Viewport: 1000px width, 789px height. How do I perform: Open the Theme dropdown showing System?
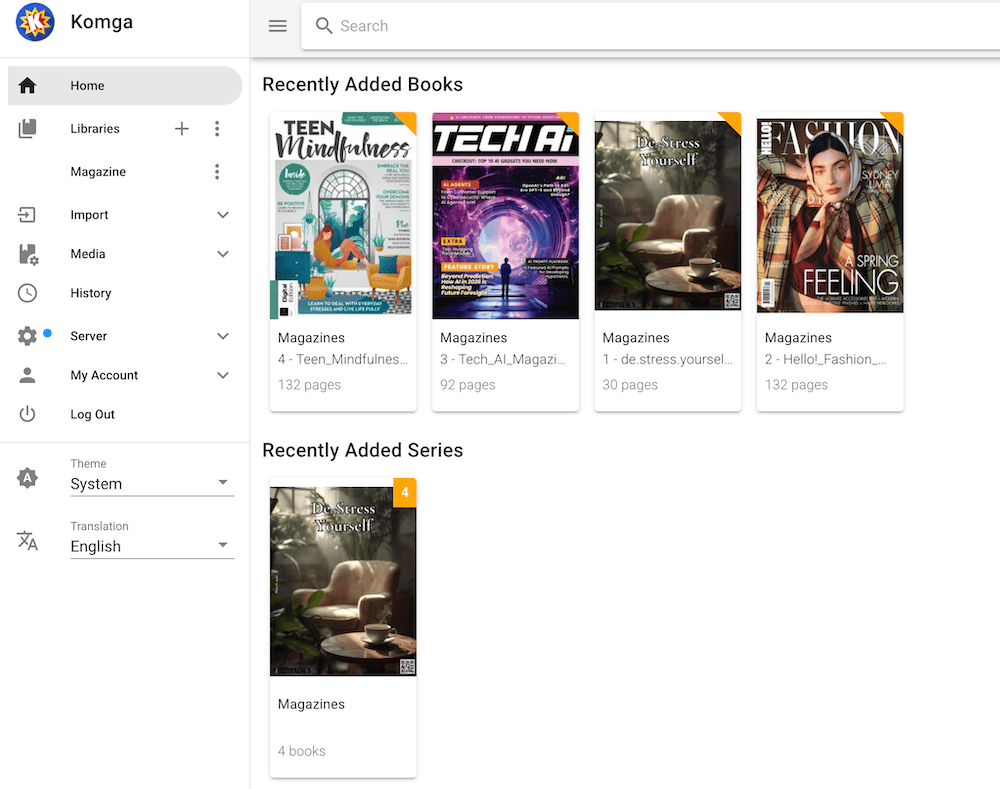coord(150,483)
